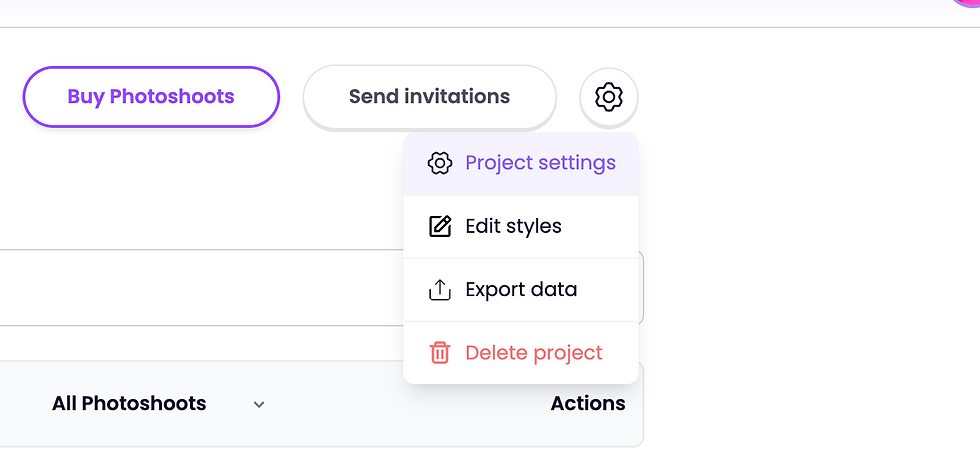The height and width of the screenshot is (467, 980).
Task: Click the Export data label text
Action: (521, 290)
